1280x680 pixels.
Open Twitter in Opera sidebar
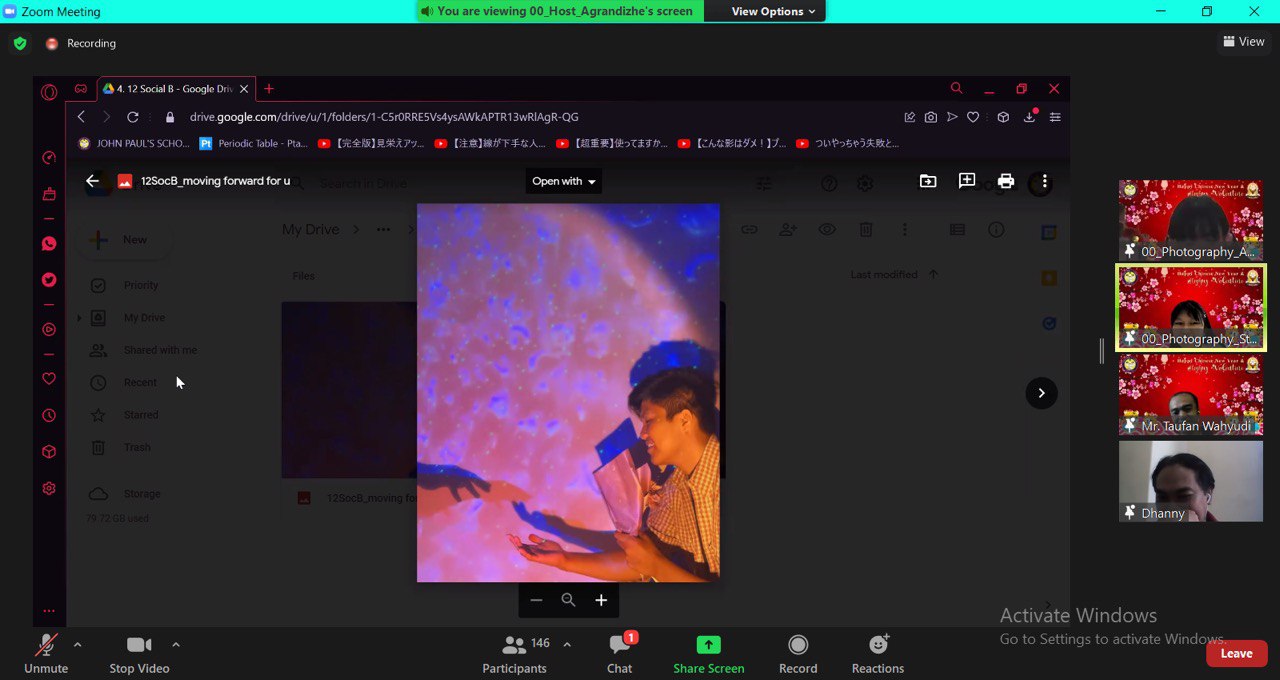(x=49, y=280)
